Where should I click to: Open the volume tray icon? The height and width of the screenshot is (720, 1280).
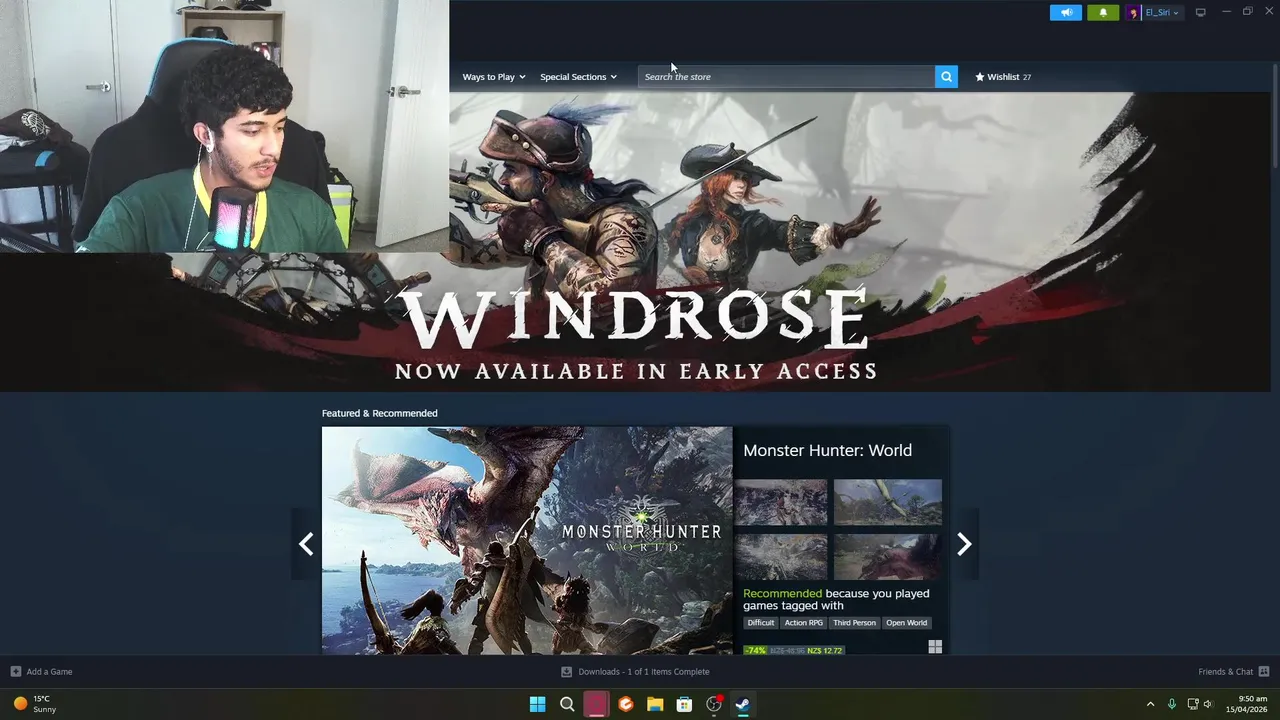coord(1208,704)
